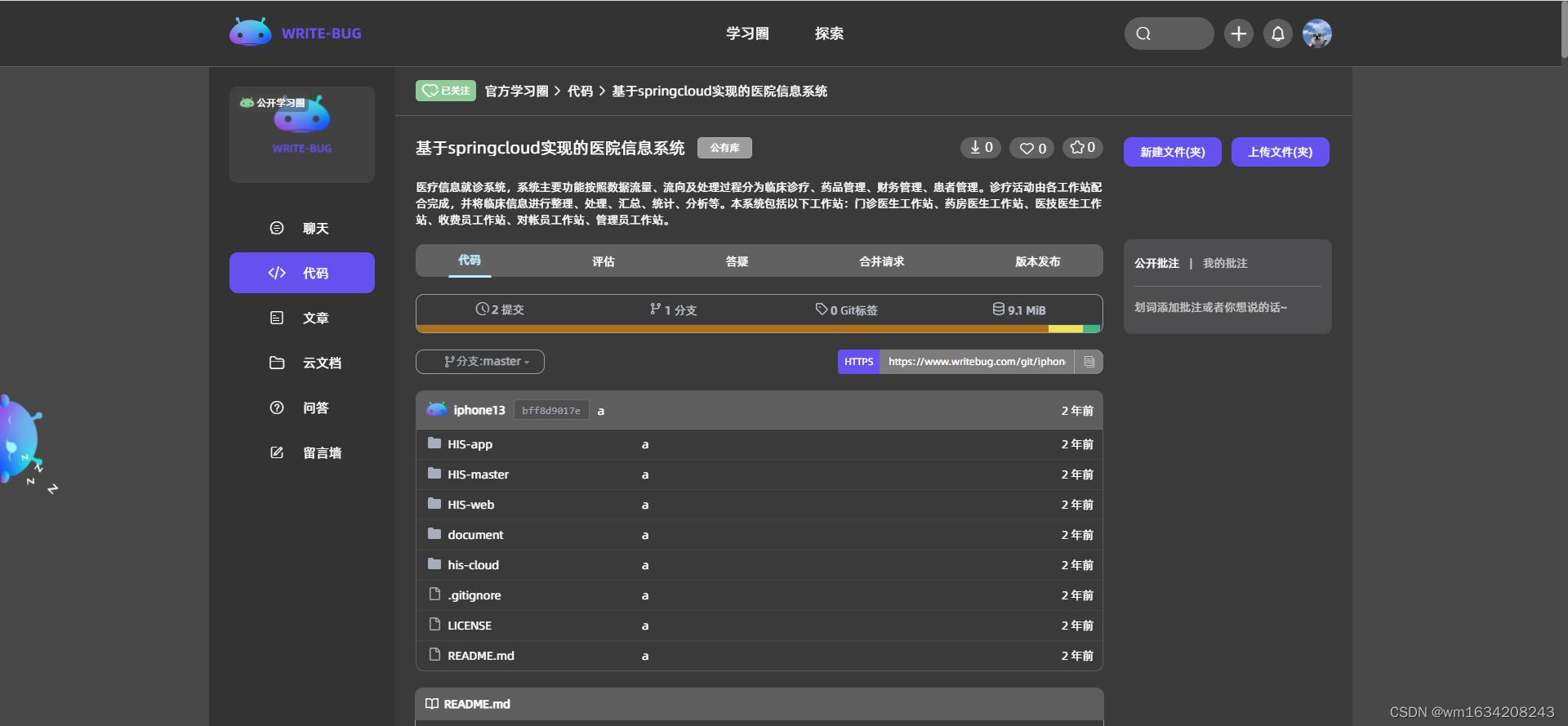Open the LICENSE file
The image size is (1568, 726).
(x=470, y=626)
